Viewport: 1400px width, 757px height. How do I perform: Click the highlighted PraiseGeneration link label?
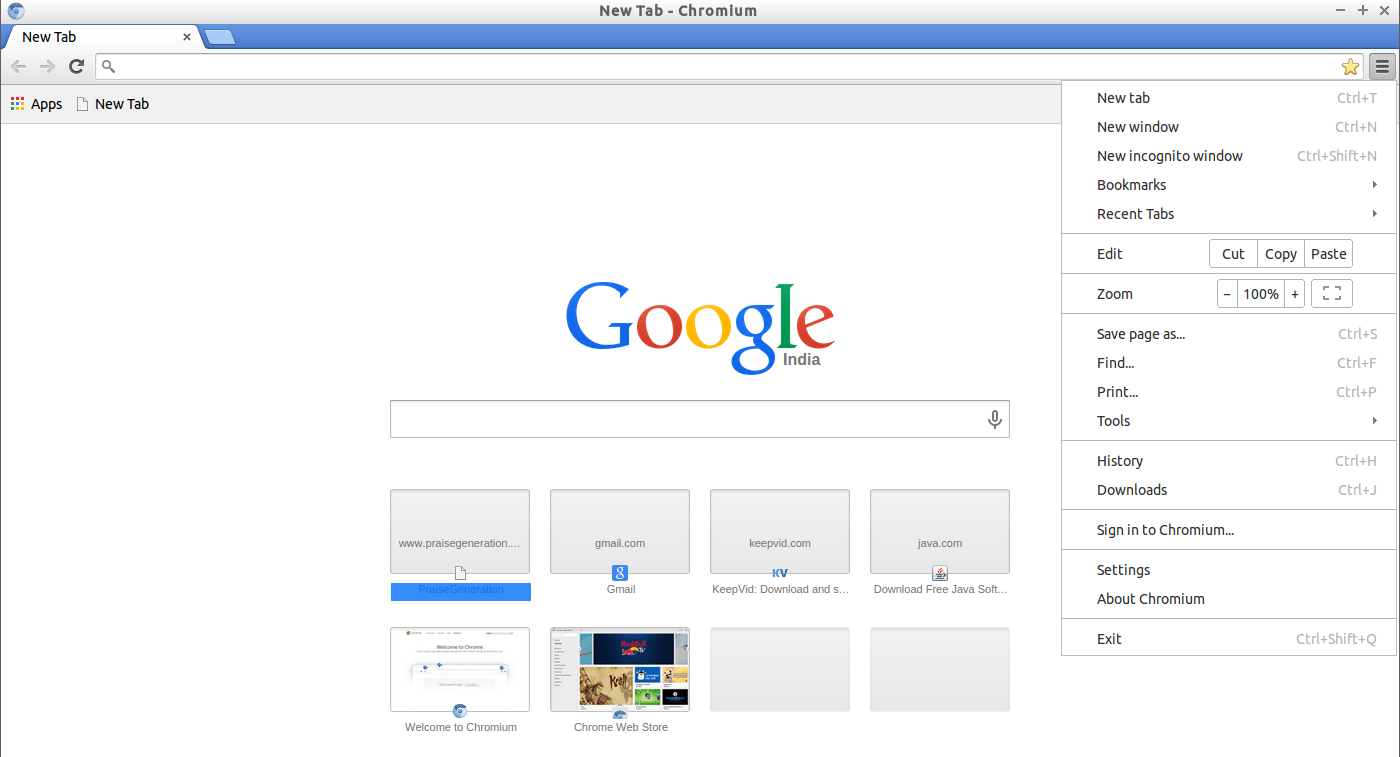click(x=461, y=590)
